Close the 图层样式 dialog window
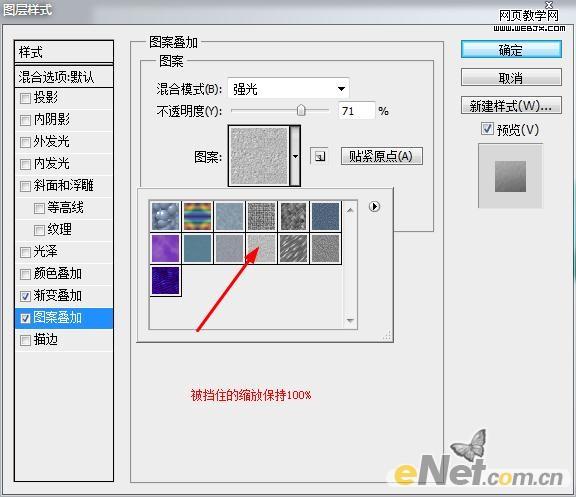Viewport: 576px width, 497px height. pyautogui.click(x=549, y=4)
